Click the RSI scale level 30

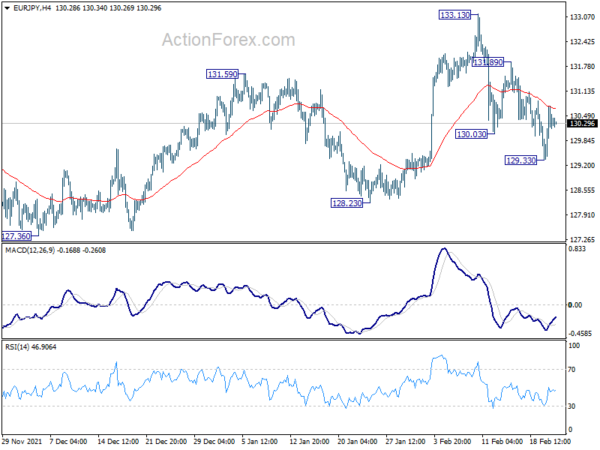[572, 406]
